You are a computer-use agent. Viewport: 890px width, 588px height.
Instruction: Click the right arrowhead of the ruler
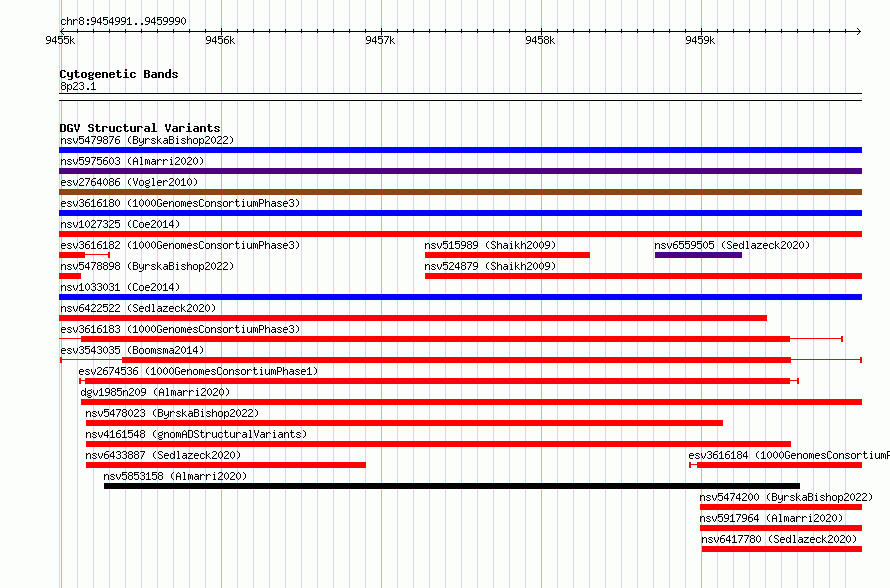coord(858,31)
